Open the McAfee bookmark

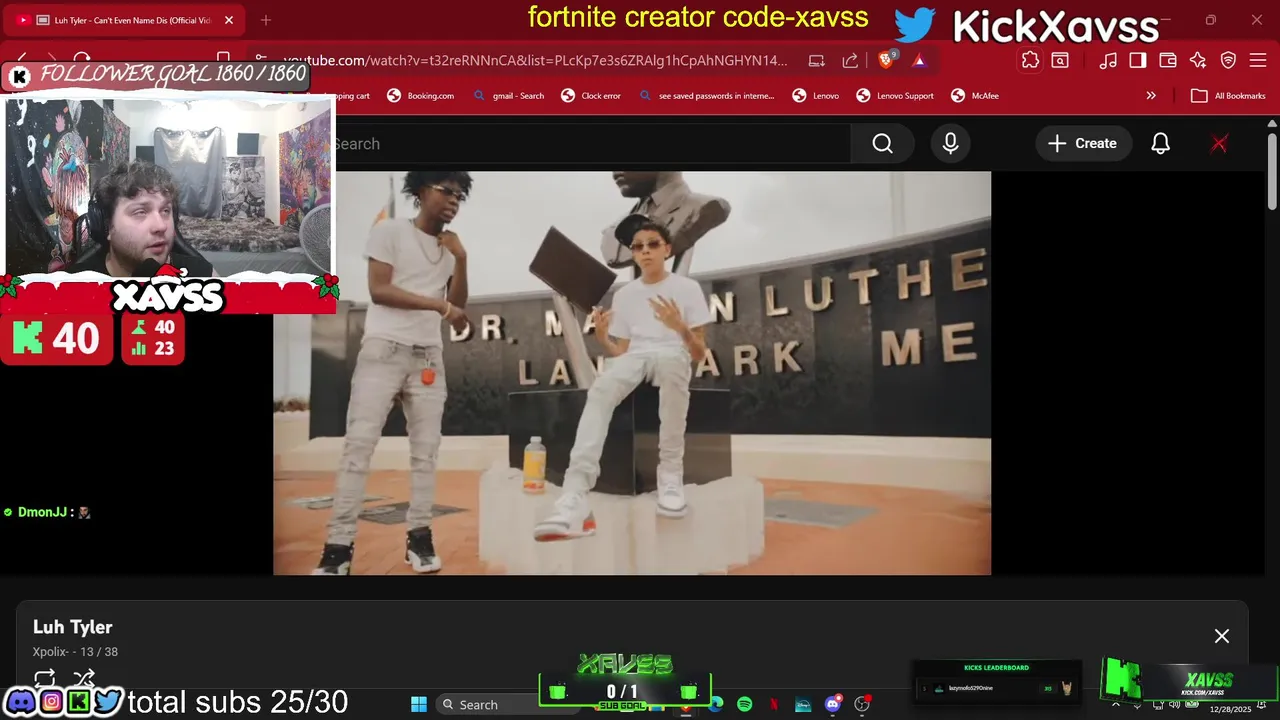[x=974, y=96]
